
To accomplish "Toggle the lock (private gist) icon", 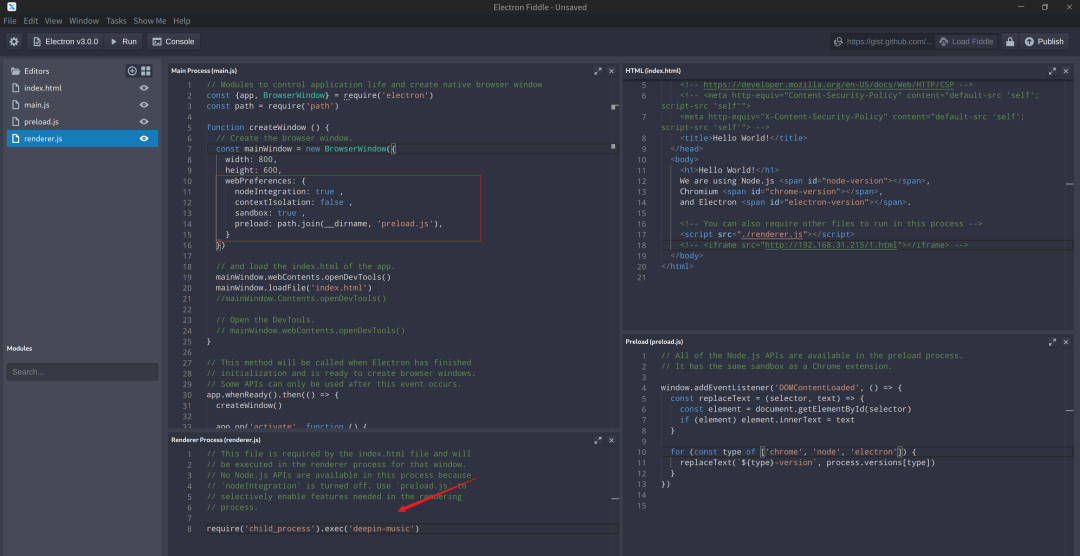I will pos(1010,41).
